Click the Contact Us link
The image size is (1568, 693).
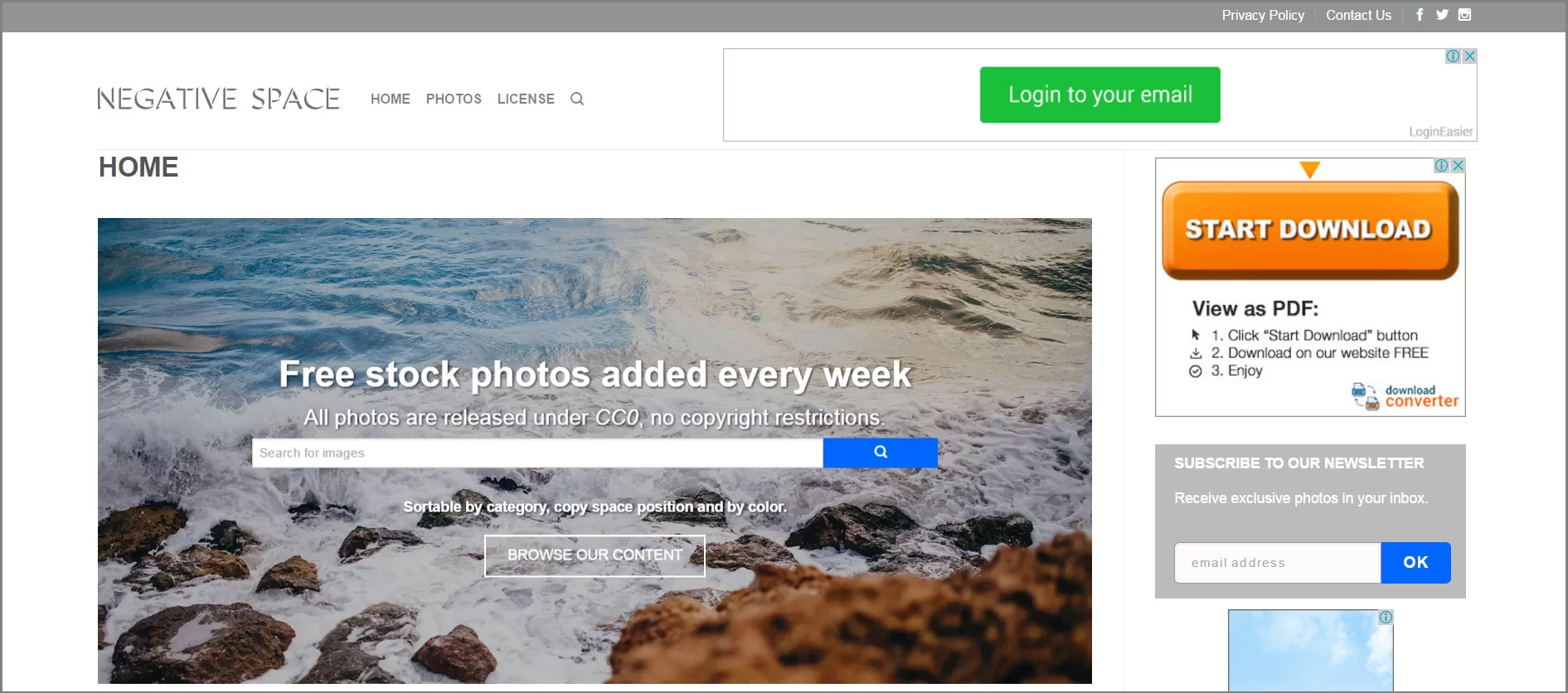[1358, 15]
